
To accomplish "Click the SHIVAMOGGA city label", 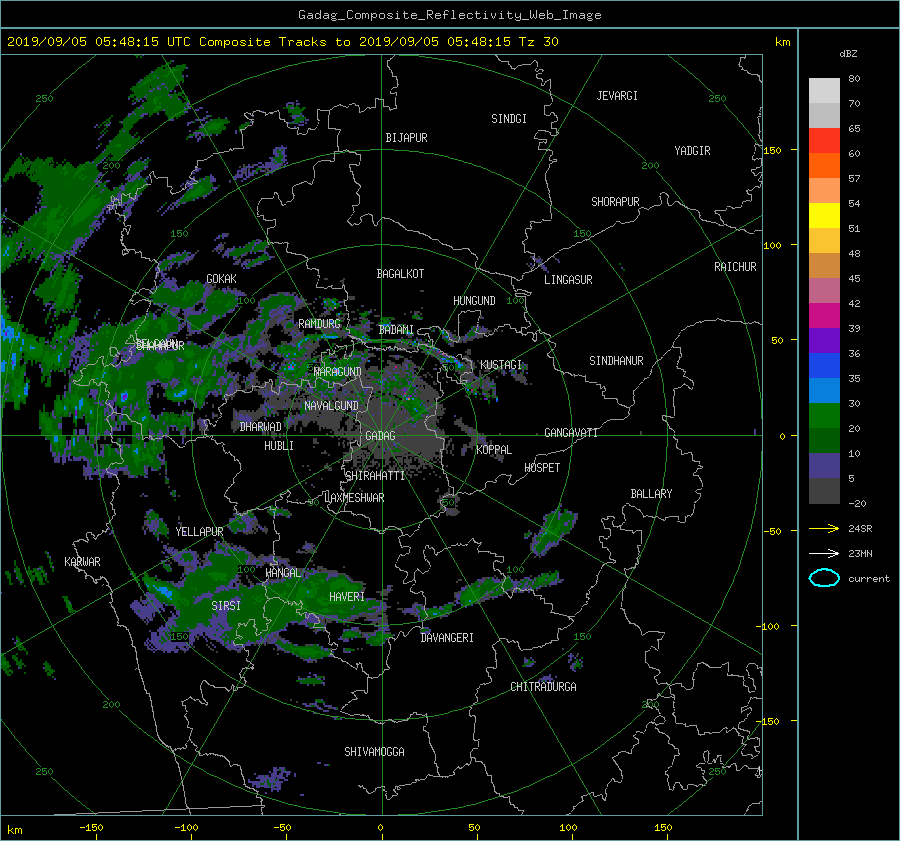I will [374, 752].
